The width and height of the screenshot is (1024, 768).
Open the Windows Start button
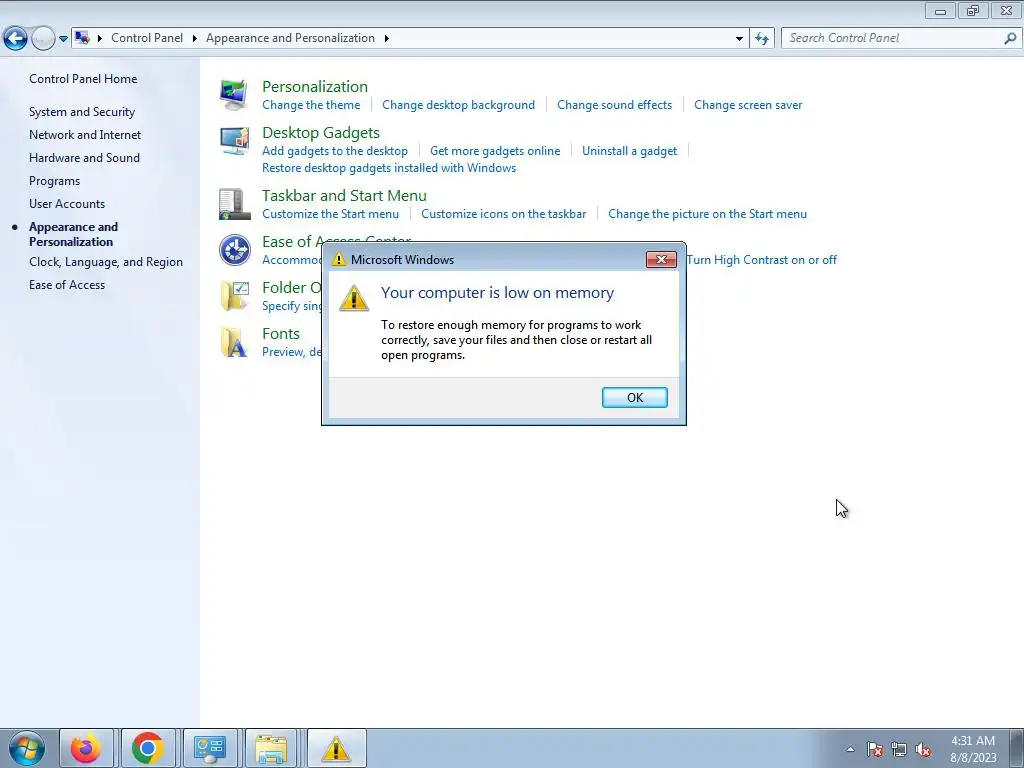27,749
